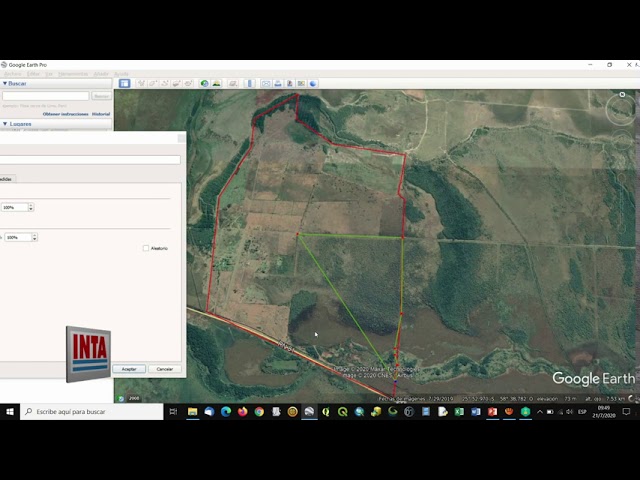The image size is (640, 480).
Task: Click the Buscar search button
Action: [x=101, y=96]
